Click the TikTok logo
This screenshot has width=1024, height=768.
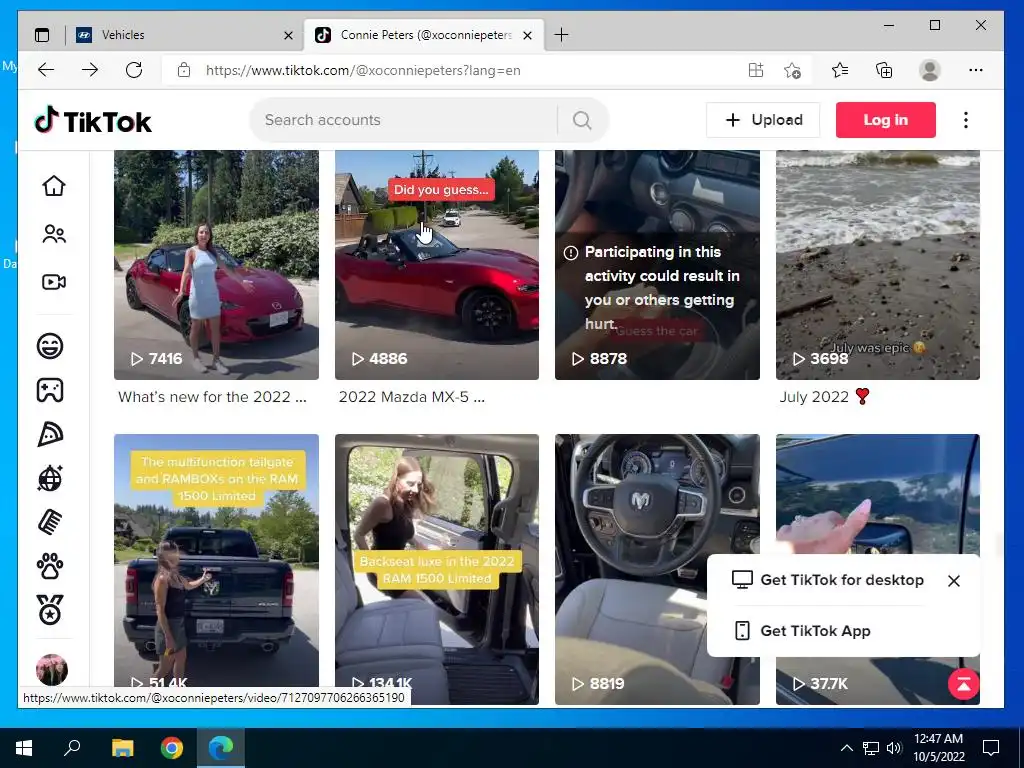click(x=93, y=121)
